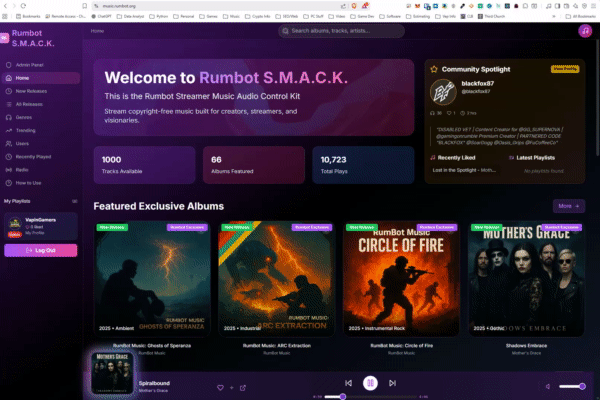This screenshot has height=400, width=600.
Task: Adjust the volume slider in player bar
Action: coord(572,386)
